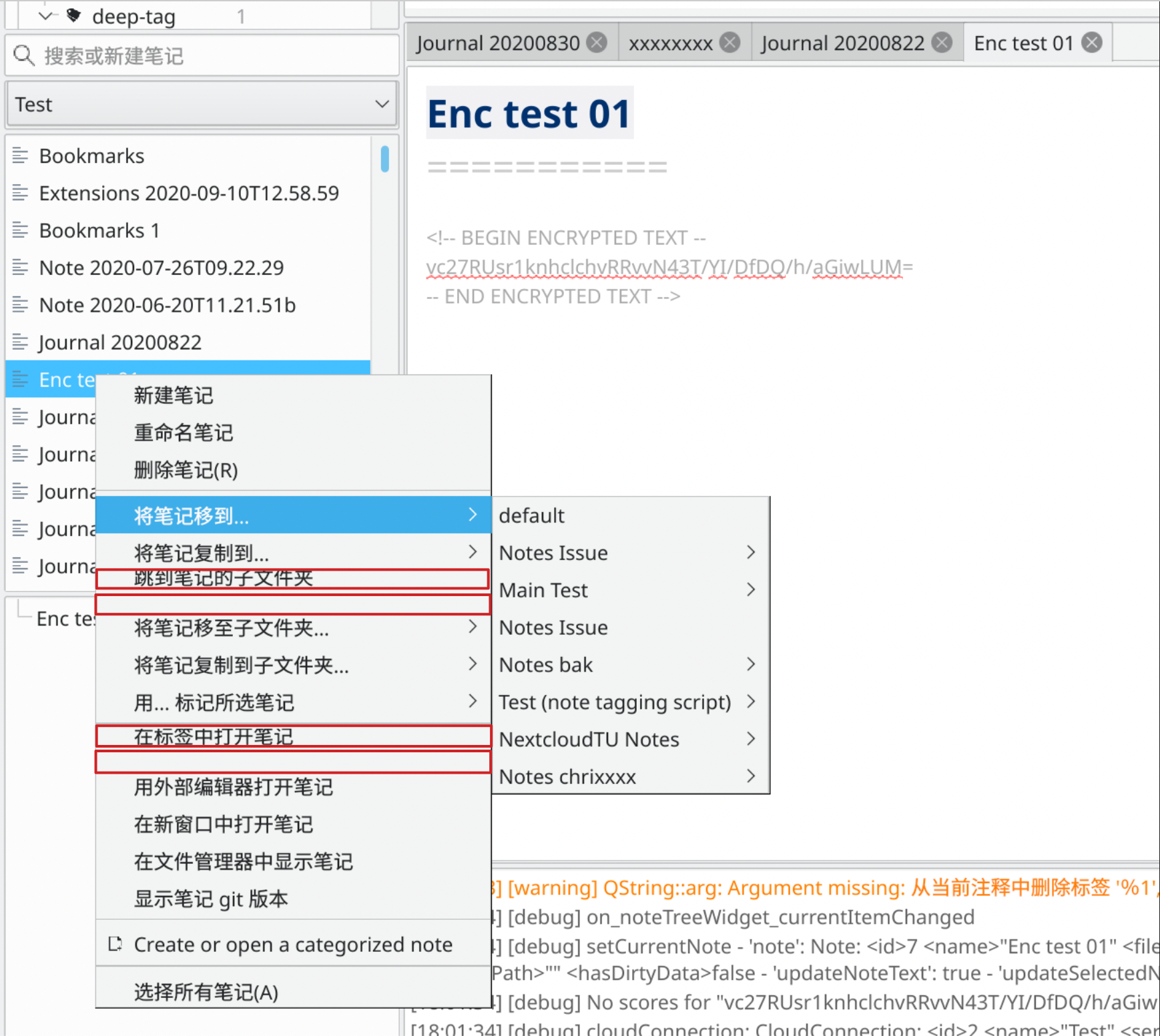1160x1036 pixels.
Task: Choose 用外部编辑器打开笔记
Action: tap(294, 787)
